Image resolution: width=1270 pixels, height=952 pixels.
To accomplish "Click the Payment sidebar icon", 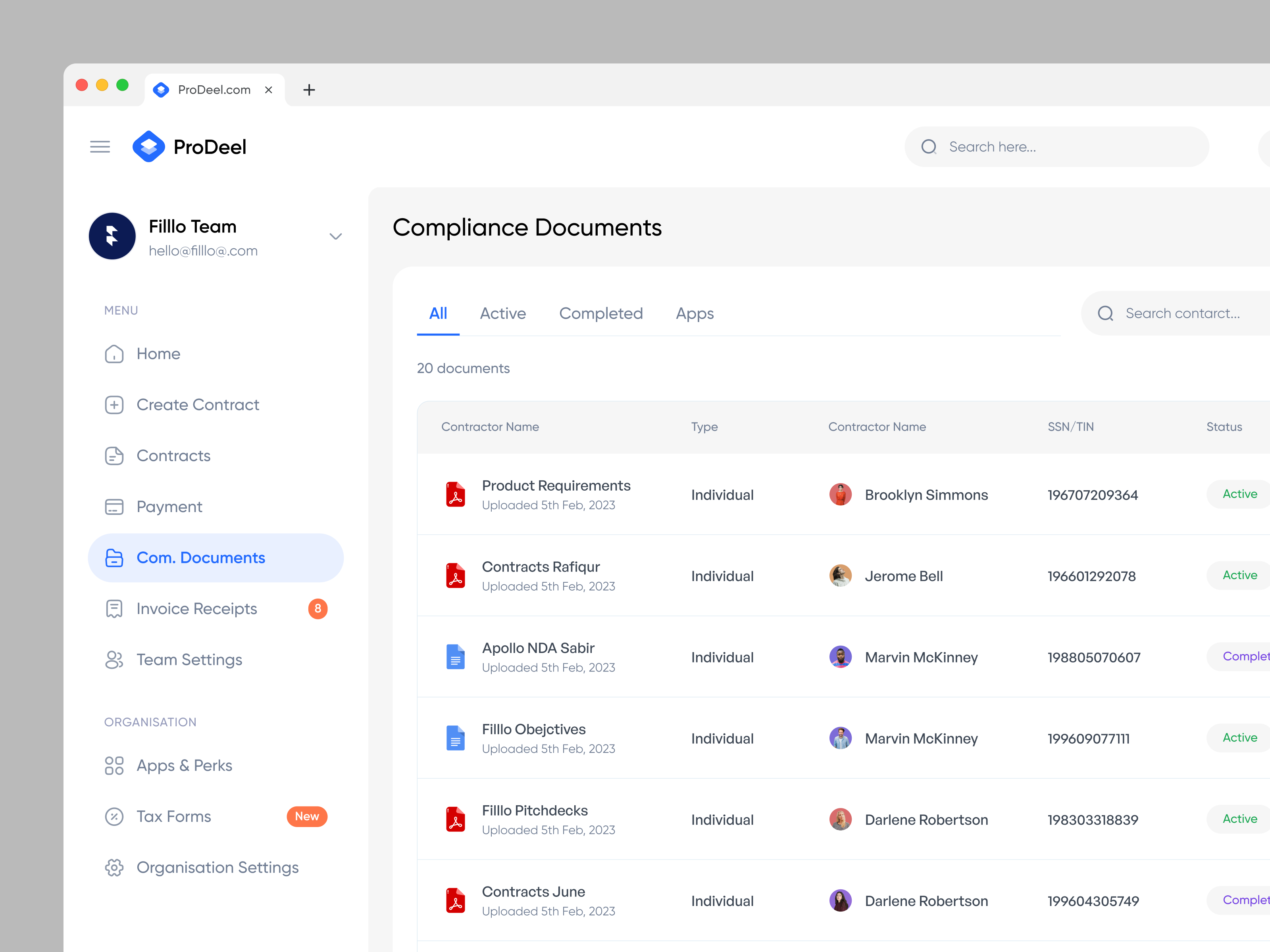I will (114, 507).
